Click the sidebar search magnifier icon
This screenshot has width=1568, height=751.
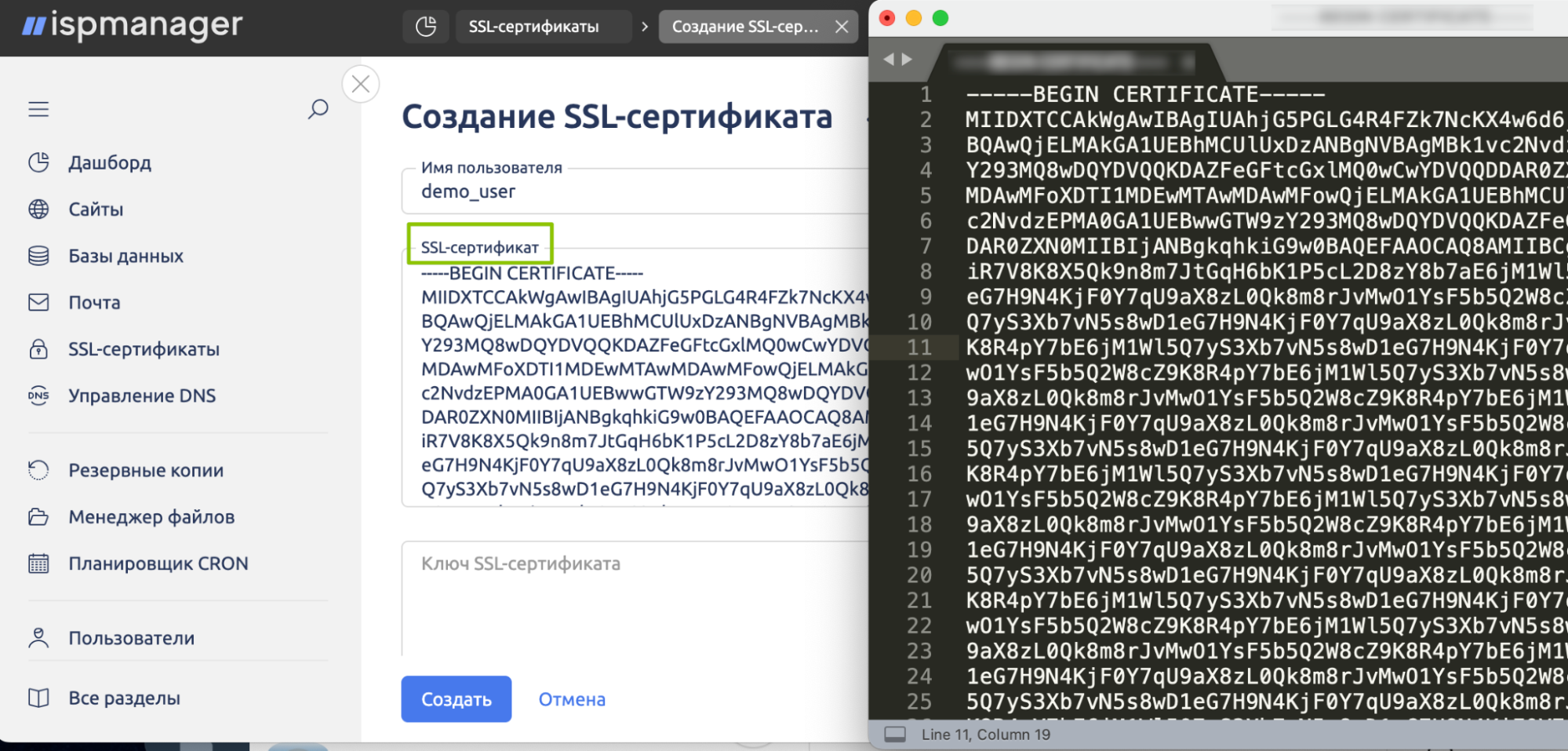pos(318,109)
